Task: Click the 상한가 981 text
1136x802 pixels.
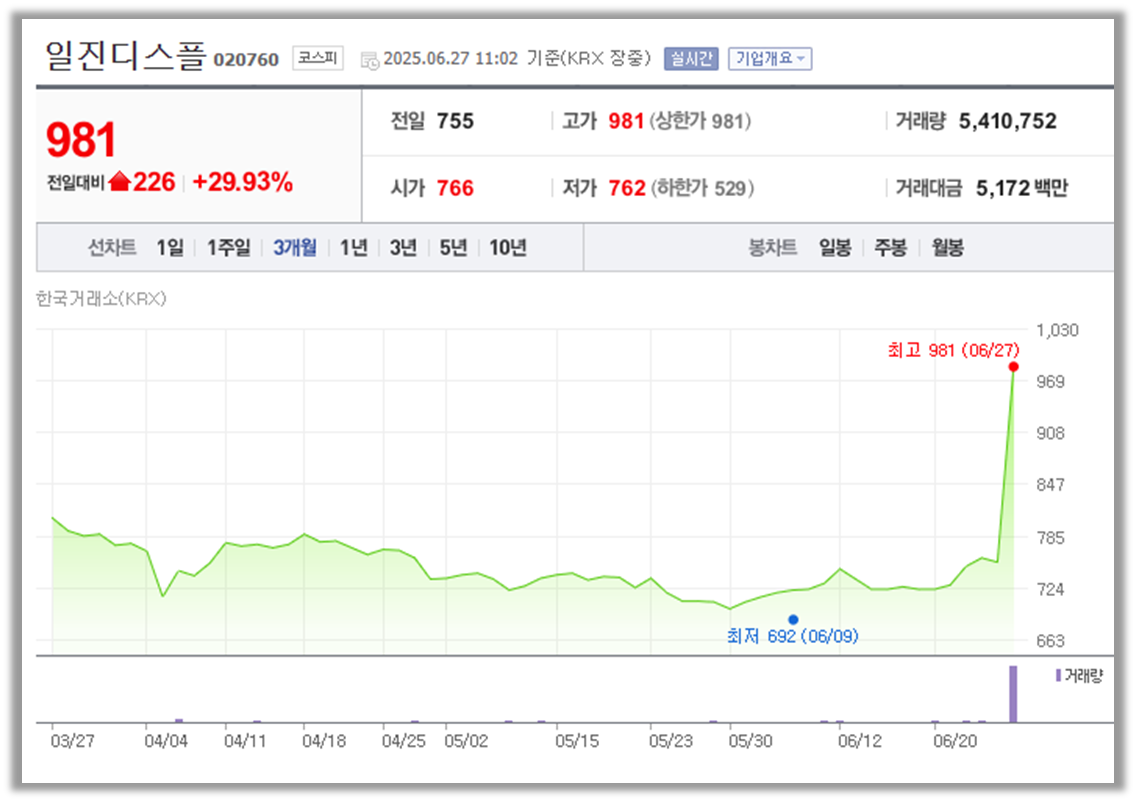Action: click(700, 121)
